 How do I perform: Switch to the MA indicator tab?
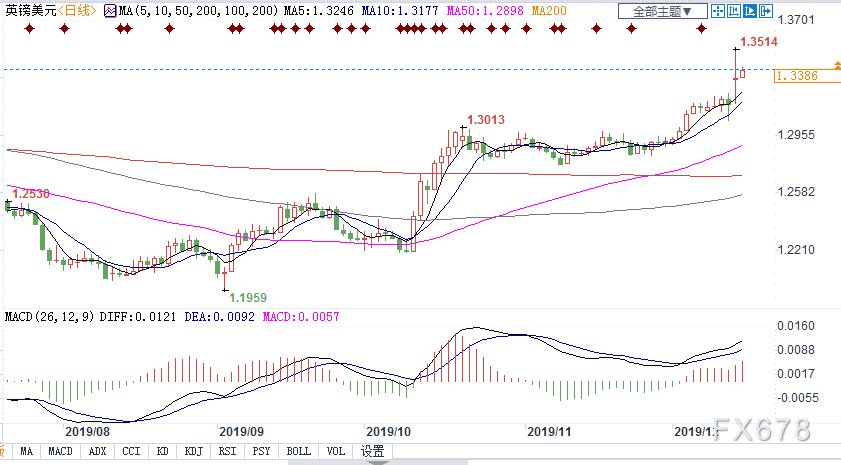(x=26, y=451)
